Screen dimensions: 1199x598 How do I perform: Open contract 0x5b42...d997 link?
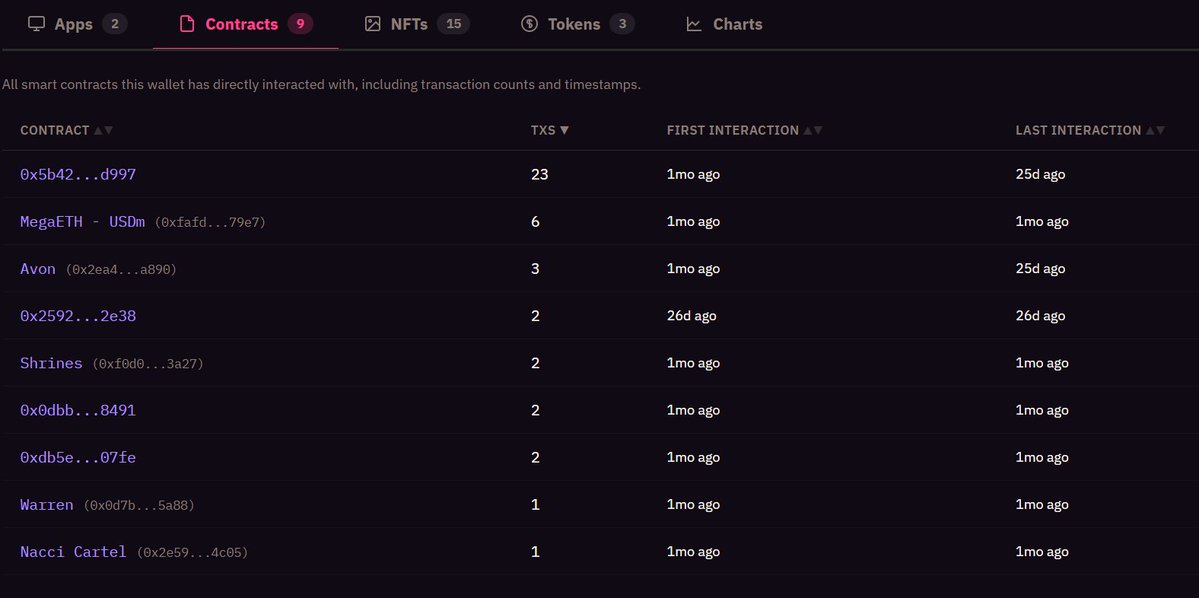point(78,174)
